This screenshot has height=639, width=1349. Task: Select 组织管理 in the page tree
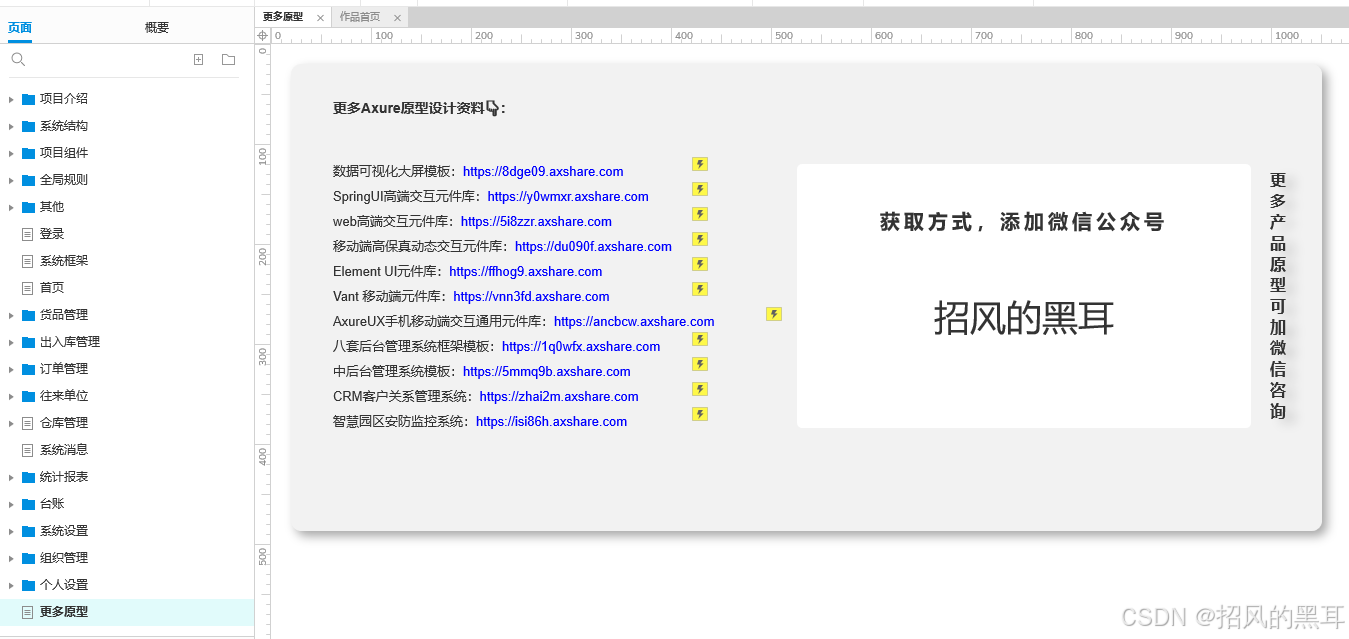point(64,558)
